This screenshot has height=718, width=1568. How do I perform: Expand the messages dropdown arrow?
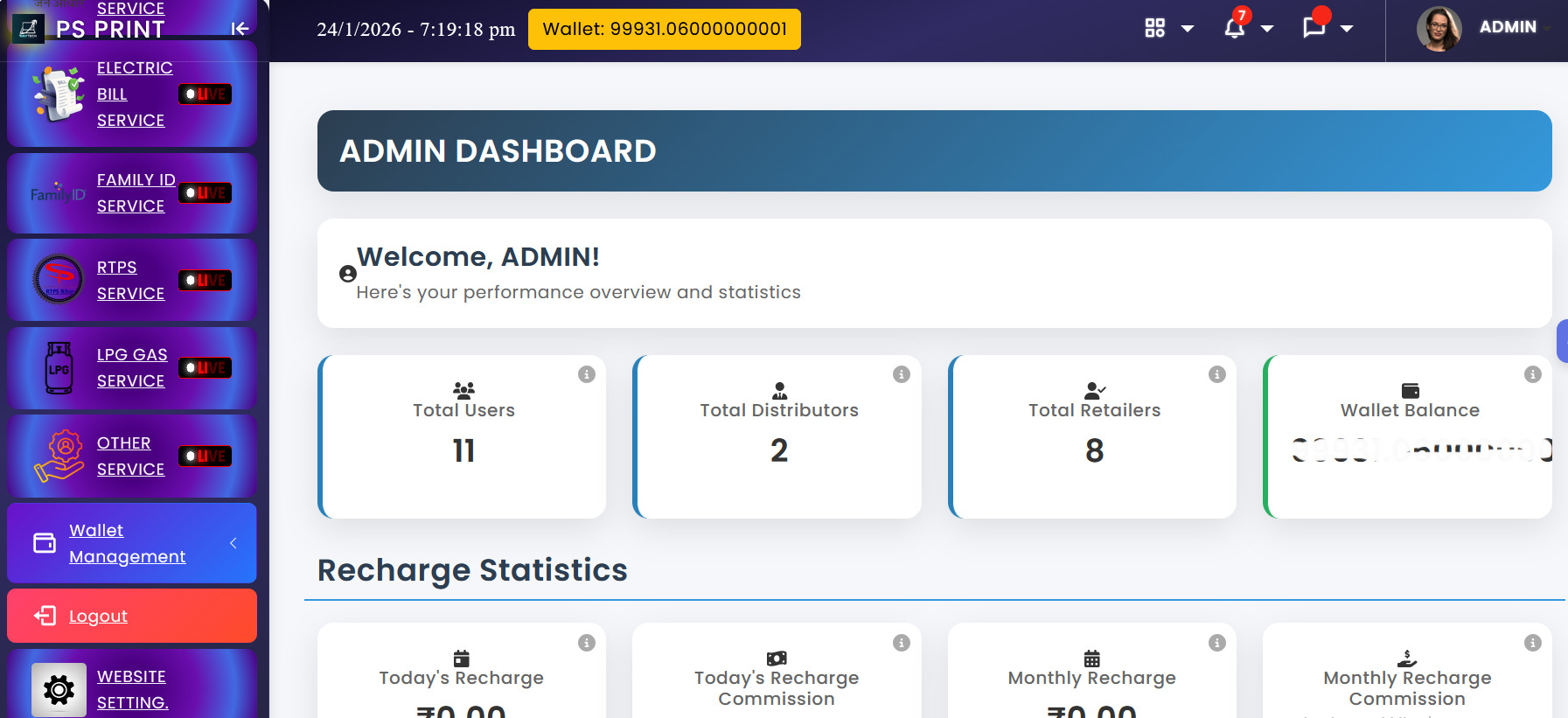pos(1347,29)
